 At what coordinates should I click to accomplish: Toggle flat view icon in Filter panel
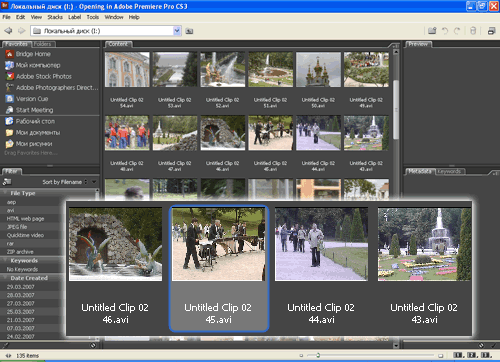tap(7, 182)
